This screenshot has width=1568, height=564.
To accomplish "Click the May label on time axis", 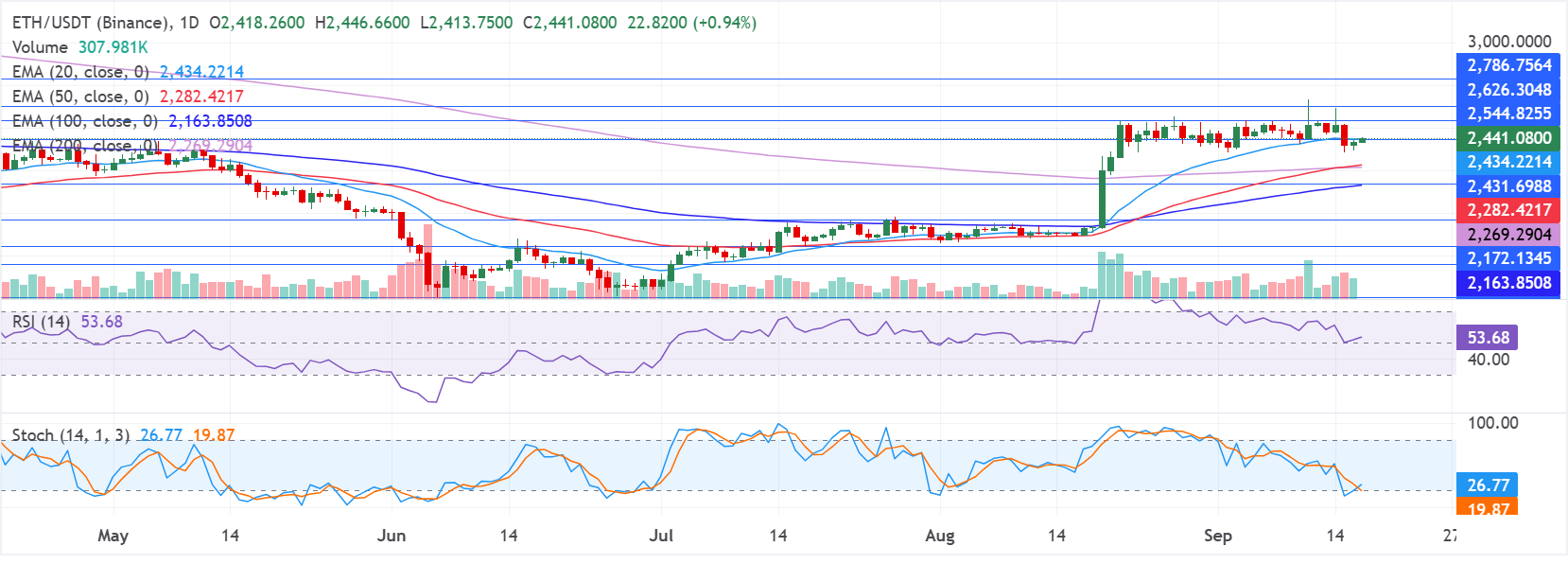I will (113, 536).
